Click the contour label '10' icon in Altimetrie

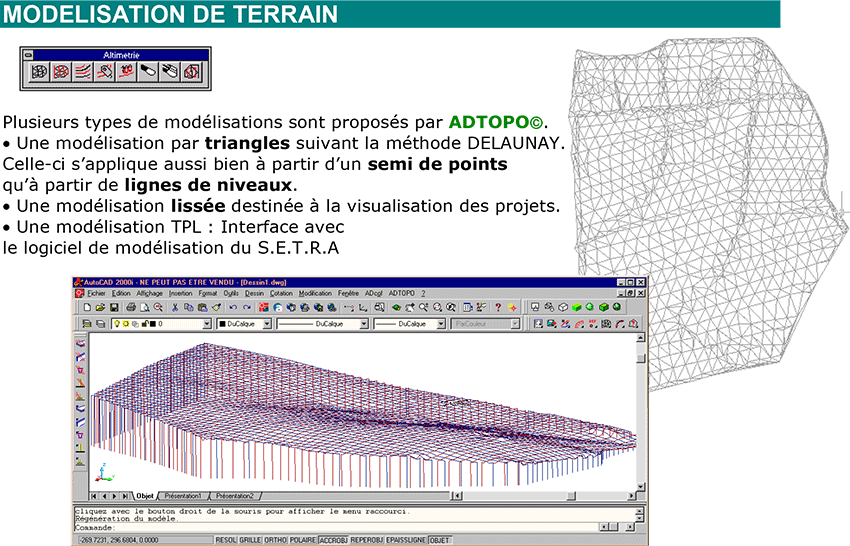tap(126, 72)
